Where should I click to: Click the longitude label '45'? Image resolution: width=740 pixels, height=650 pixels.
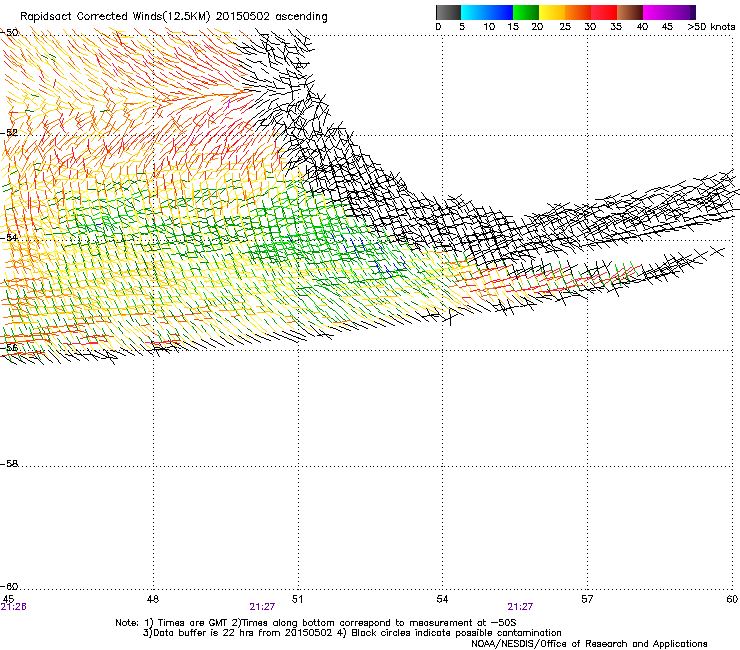coord(8,599)
